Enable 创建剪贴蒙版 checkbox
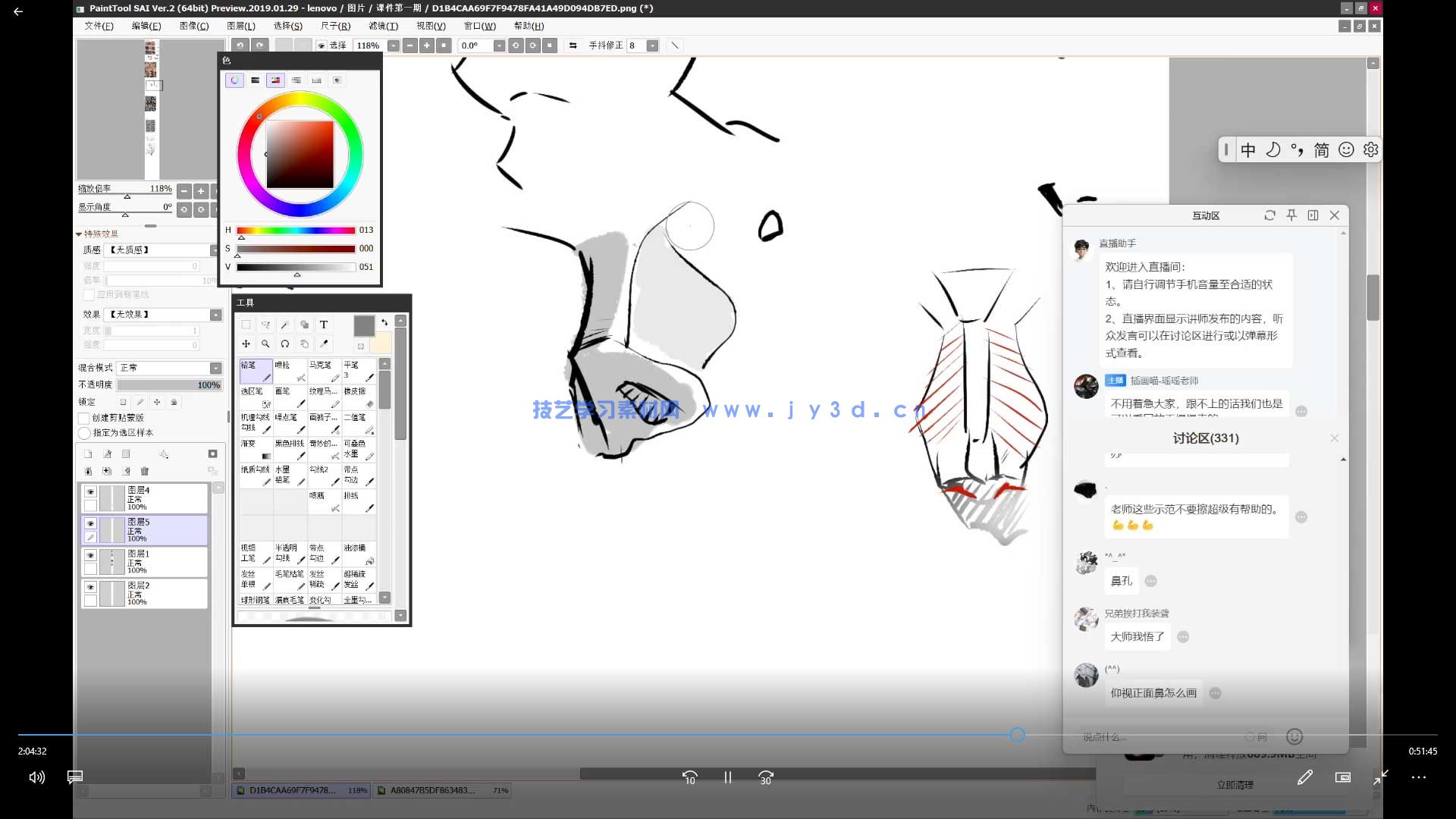Viewport: 1456px width, 819px height. tap(84, 418)
